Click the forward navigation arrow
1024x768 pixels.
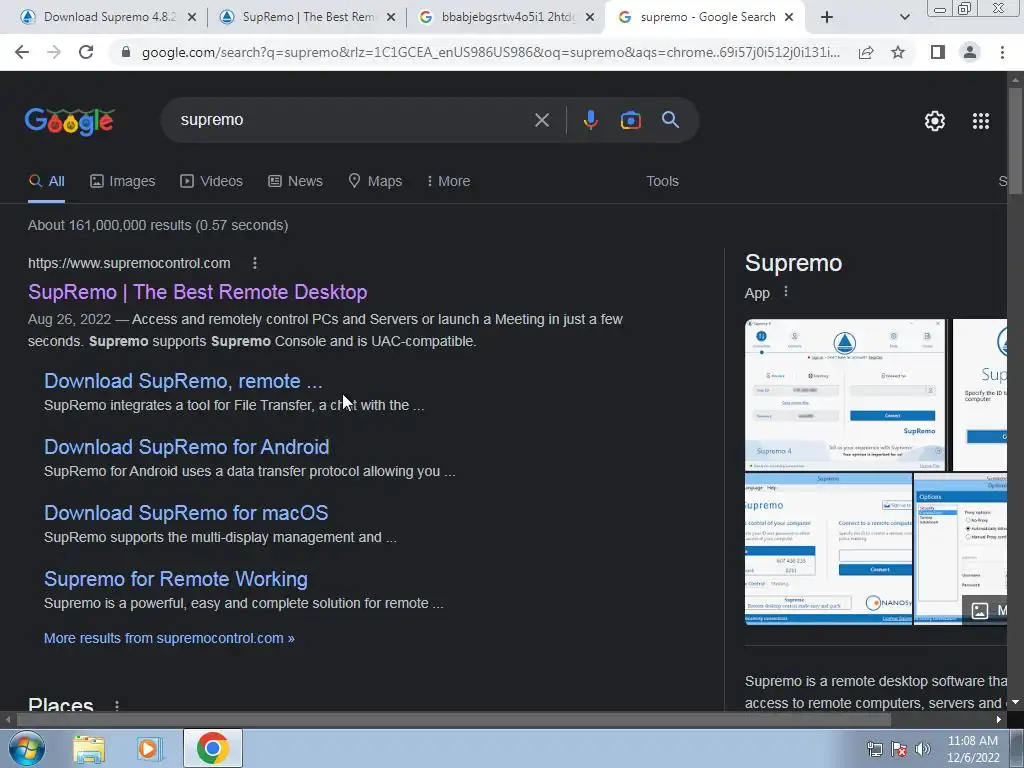[54, 52]
